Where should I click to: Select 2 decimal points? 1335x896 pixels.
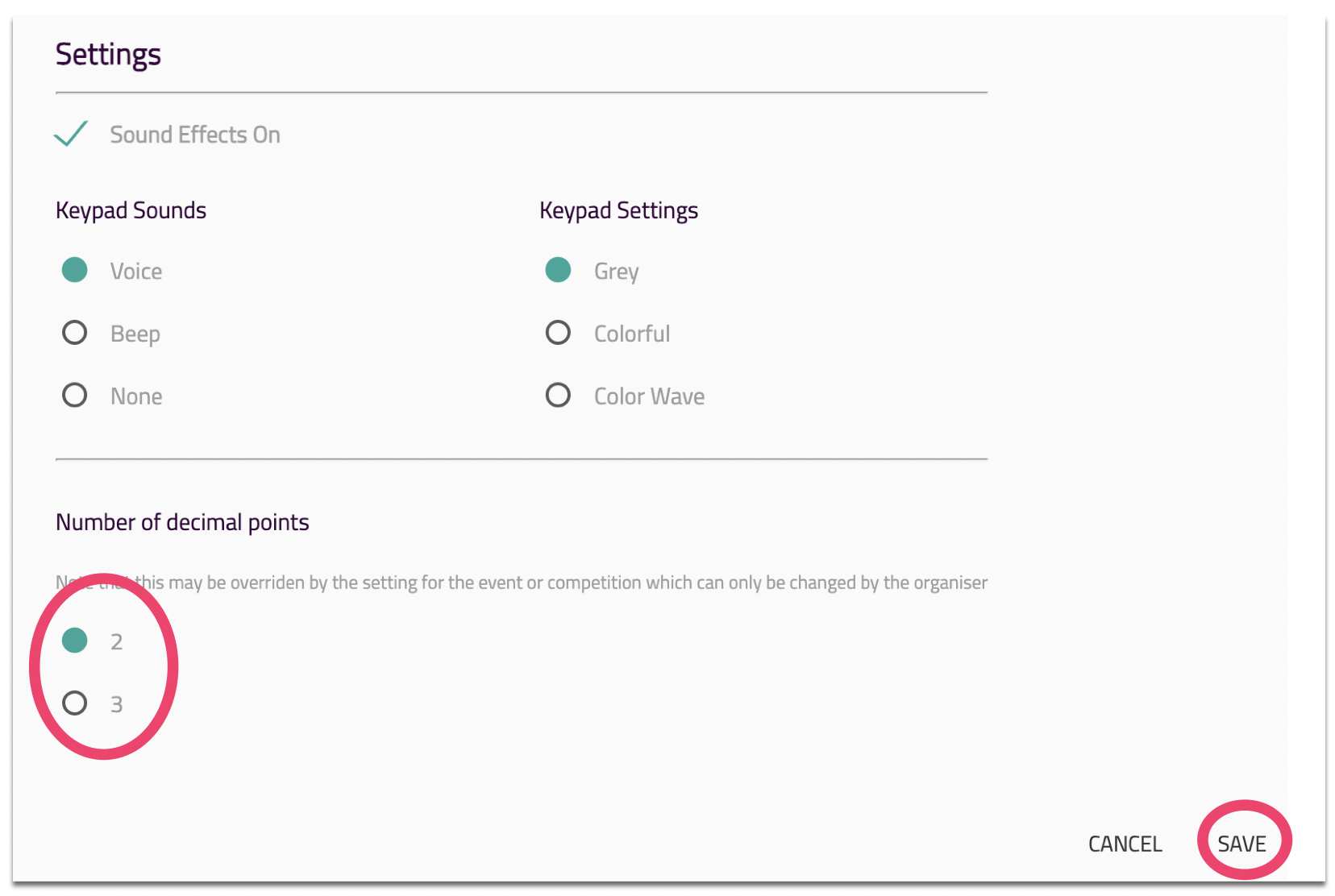point(75,641)
